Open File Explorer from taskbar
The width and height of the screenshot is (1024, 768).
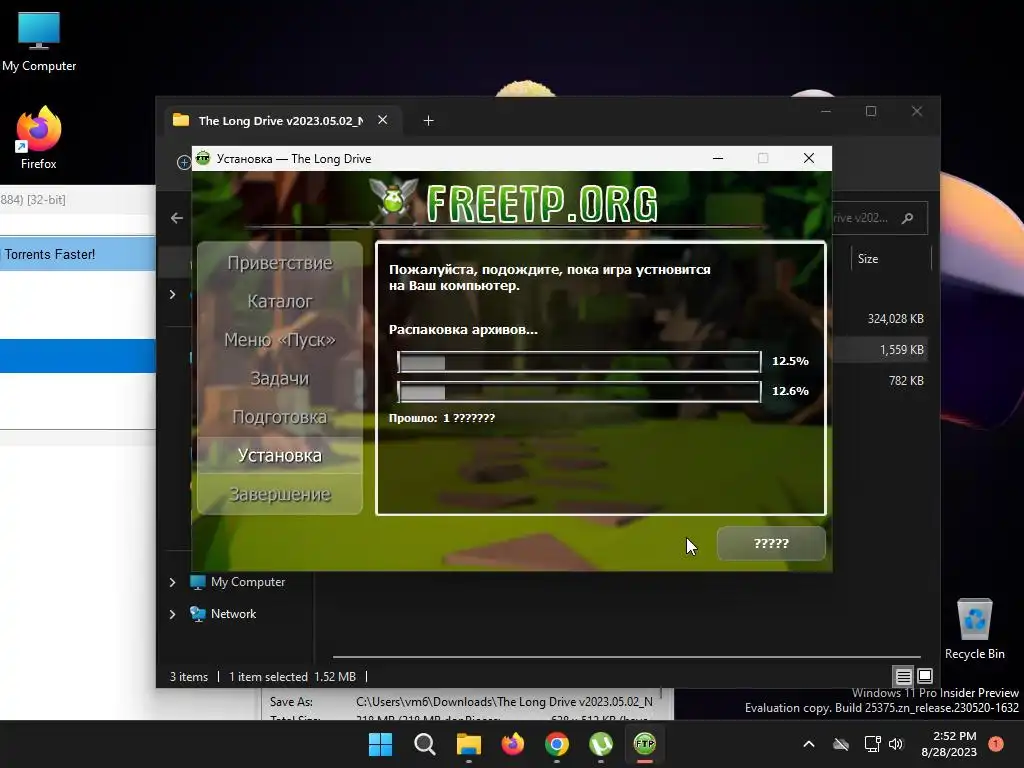point(468,744)
